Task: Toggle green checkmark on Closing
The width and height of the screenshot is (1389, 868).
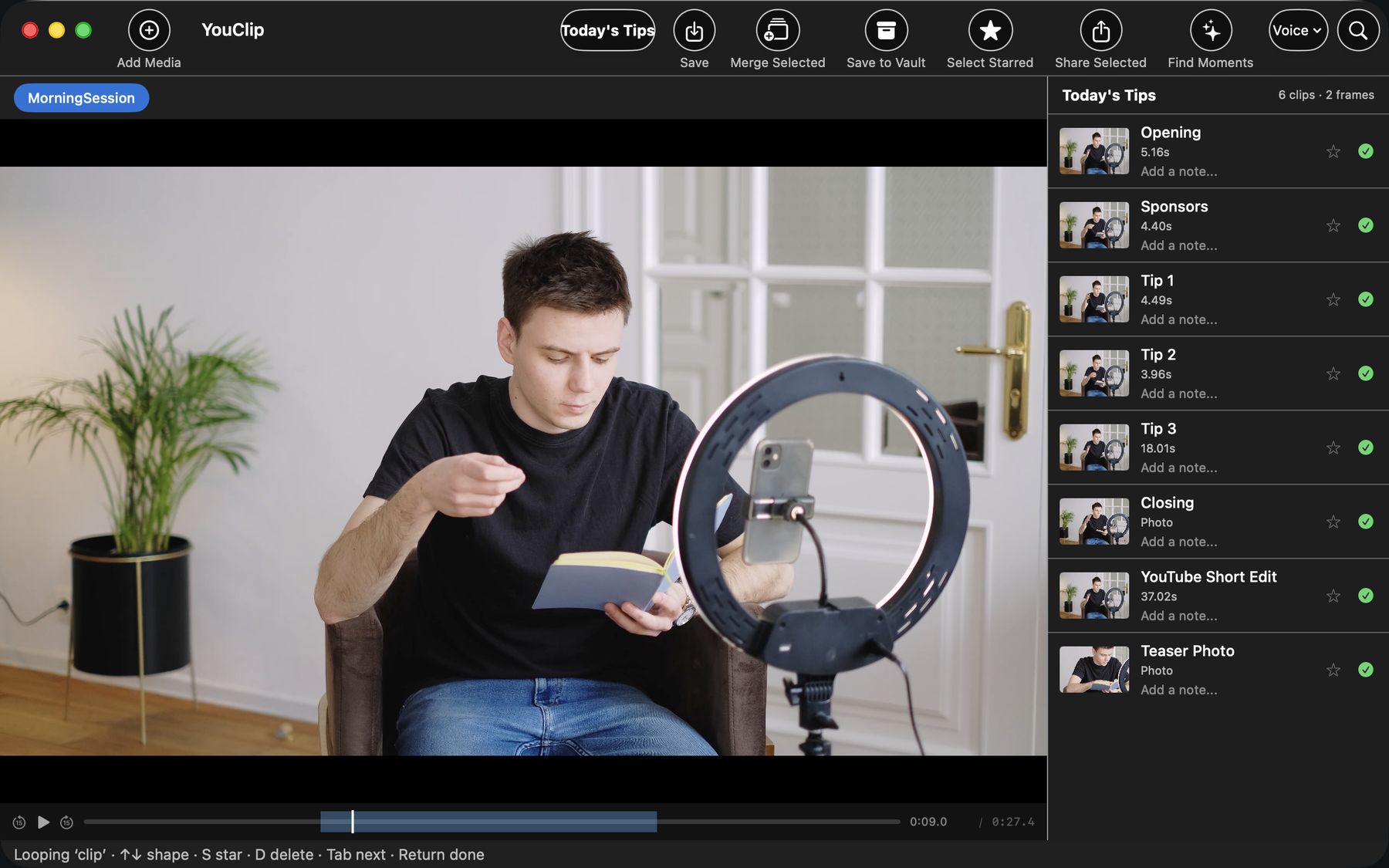Action: (1366, 522)
